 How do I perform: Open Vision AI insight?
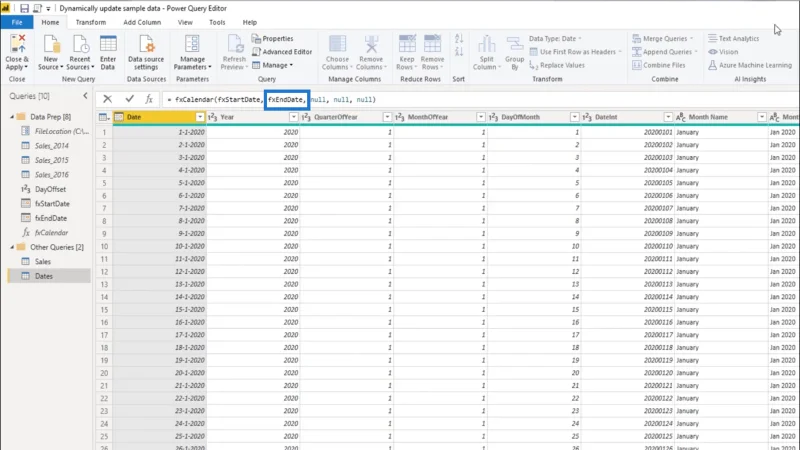point(723,52)
